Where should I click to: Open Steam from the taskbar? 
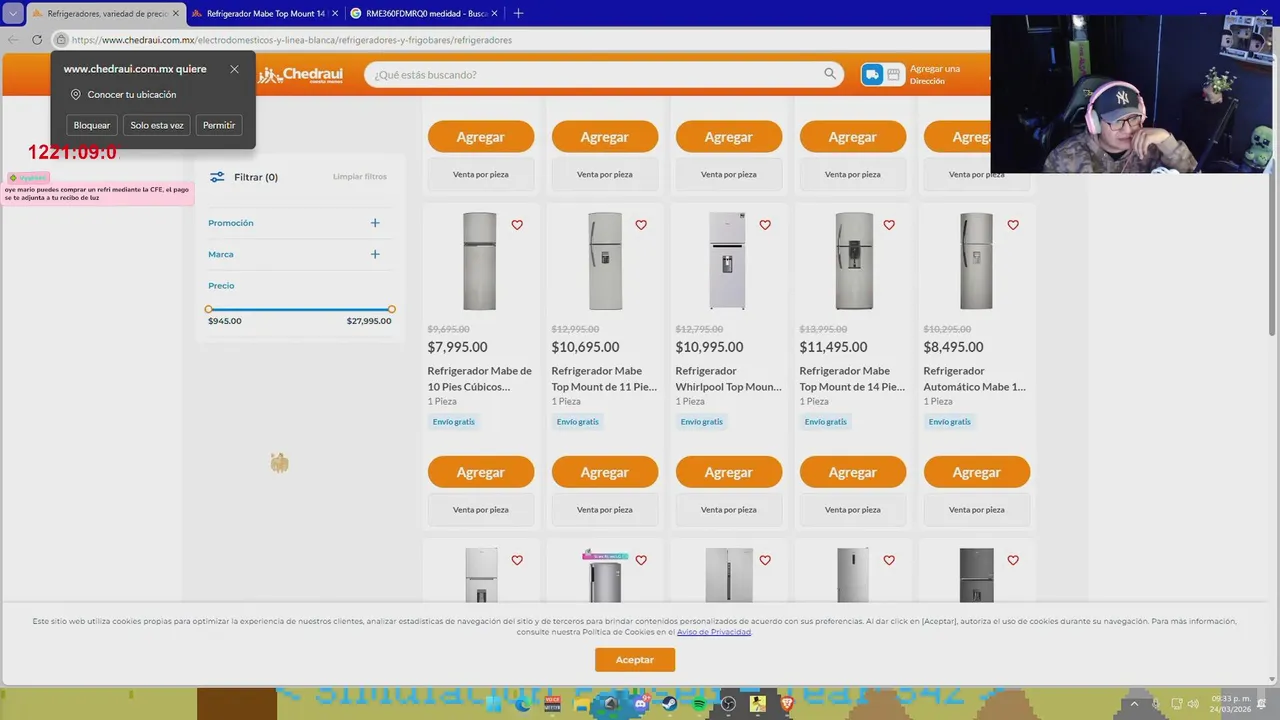(669, 704)
